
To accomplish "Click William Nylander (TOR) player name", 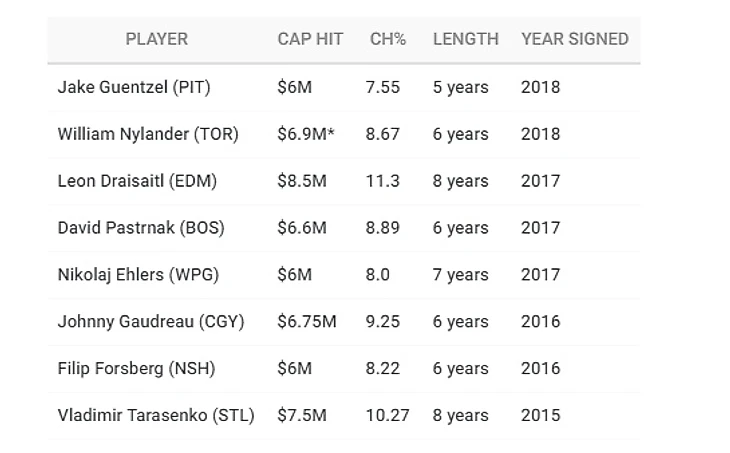I will 148,134.
